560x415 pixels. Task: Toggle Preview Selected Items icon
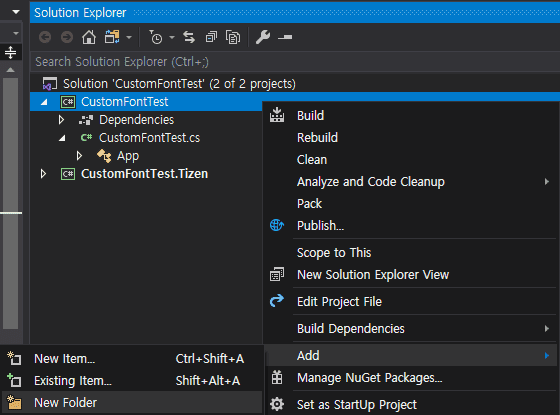pyautogui.click(x=285, y=37)
